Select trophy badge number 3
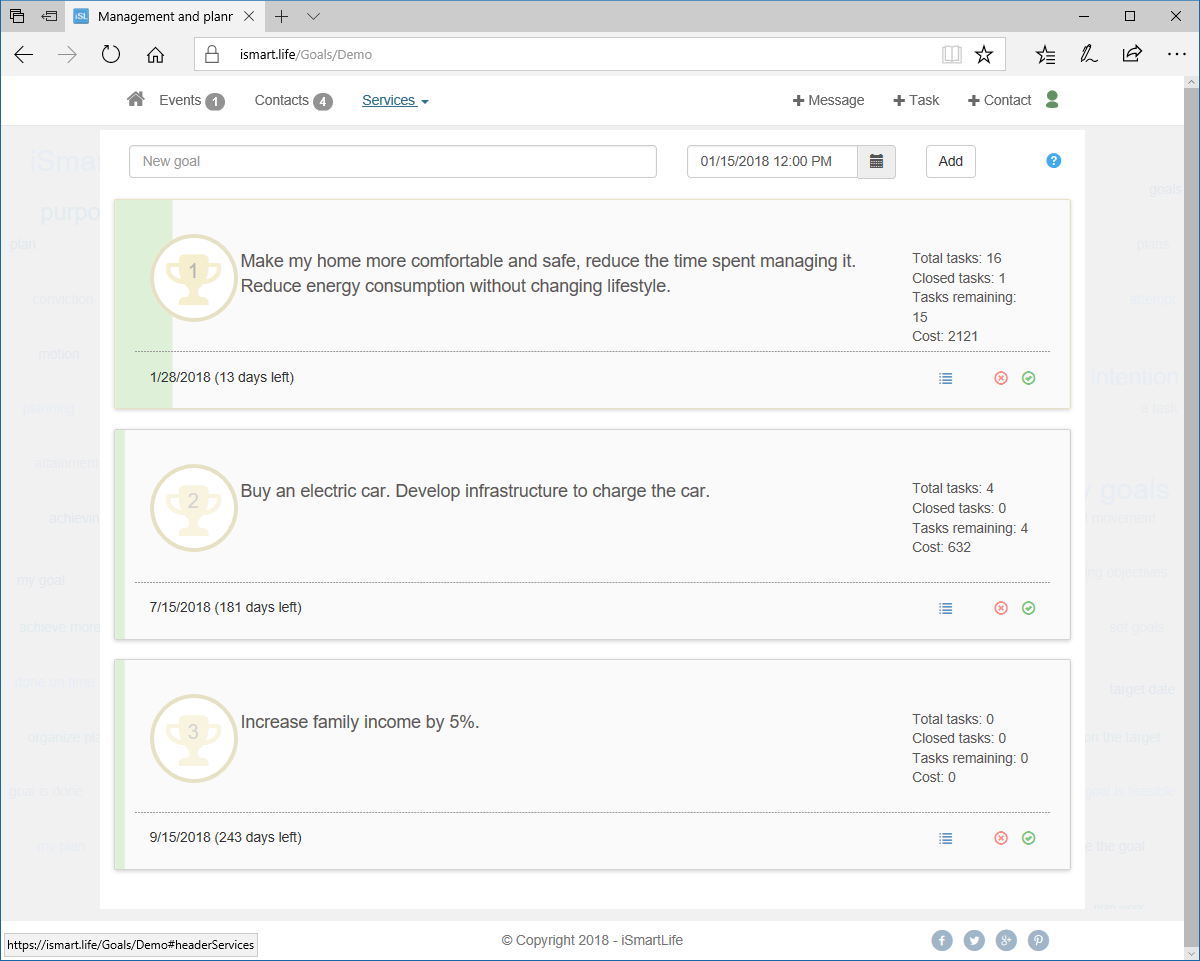 (193, 738)
